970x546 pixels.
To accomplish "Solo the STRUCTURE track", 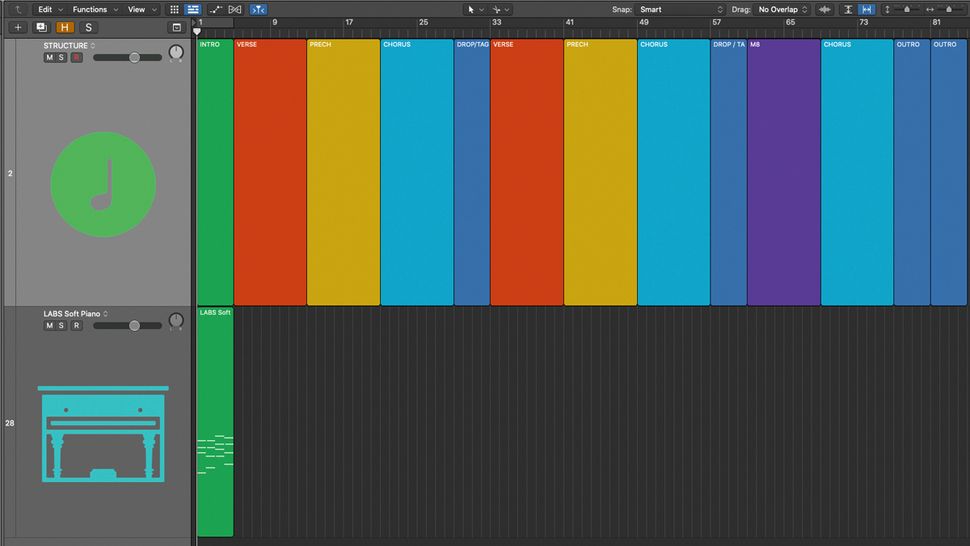I will click(x=61, y=58).
